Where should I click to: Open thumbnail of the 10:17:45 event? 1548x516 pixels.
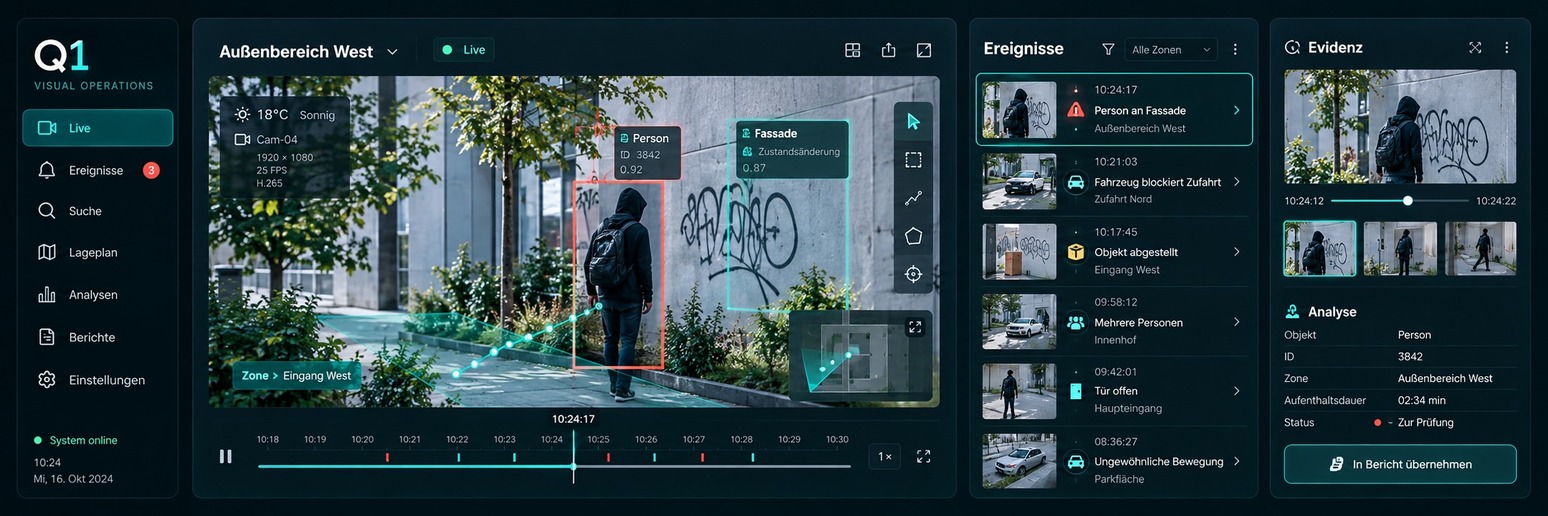pyautogui.click(x=1019, y=251)
